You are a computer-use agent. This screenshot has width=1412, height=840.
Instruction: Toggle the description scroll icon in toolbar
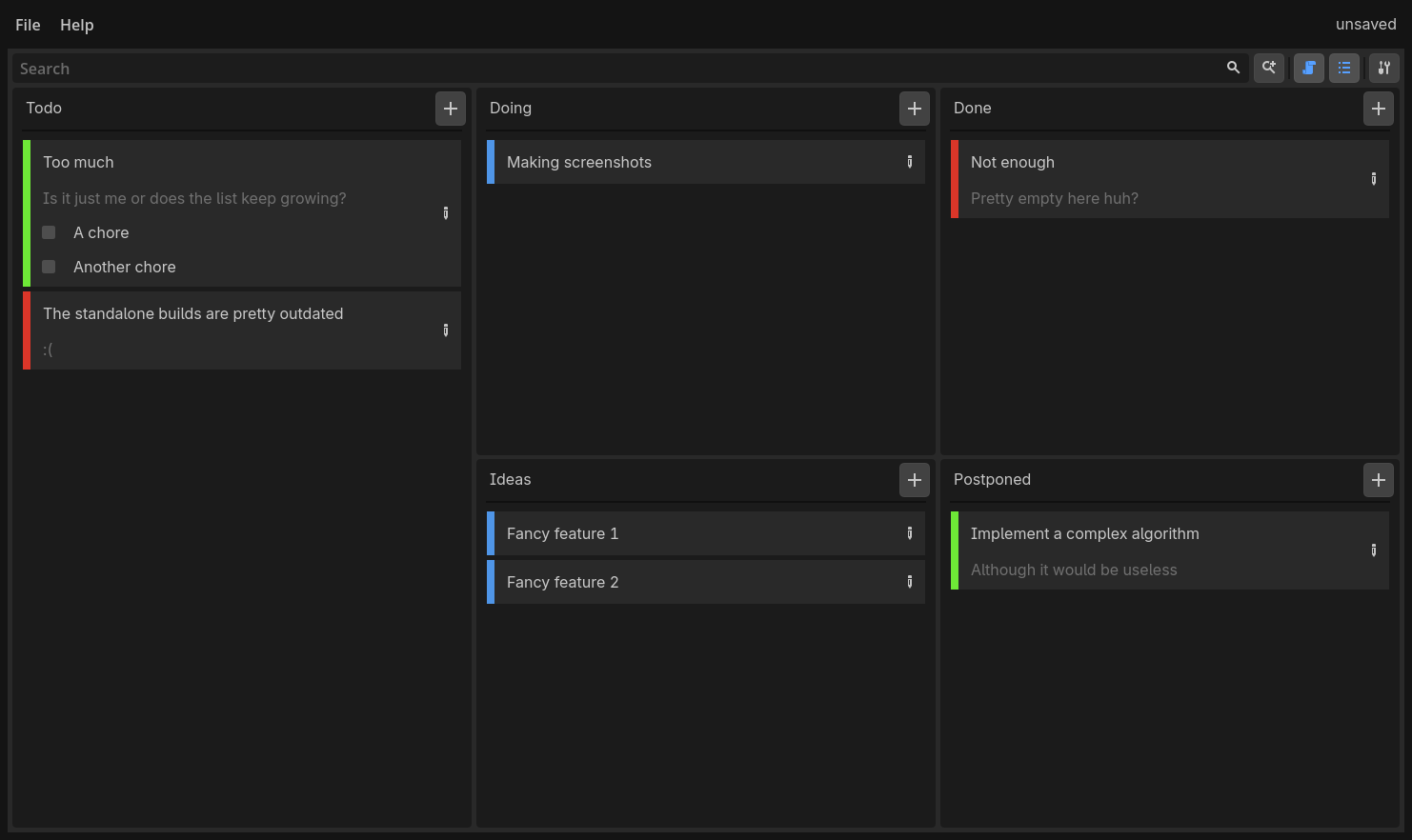[1308, 68]
